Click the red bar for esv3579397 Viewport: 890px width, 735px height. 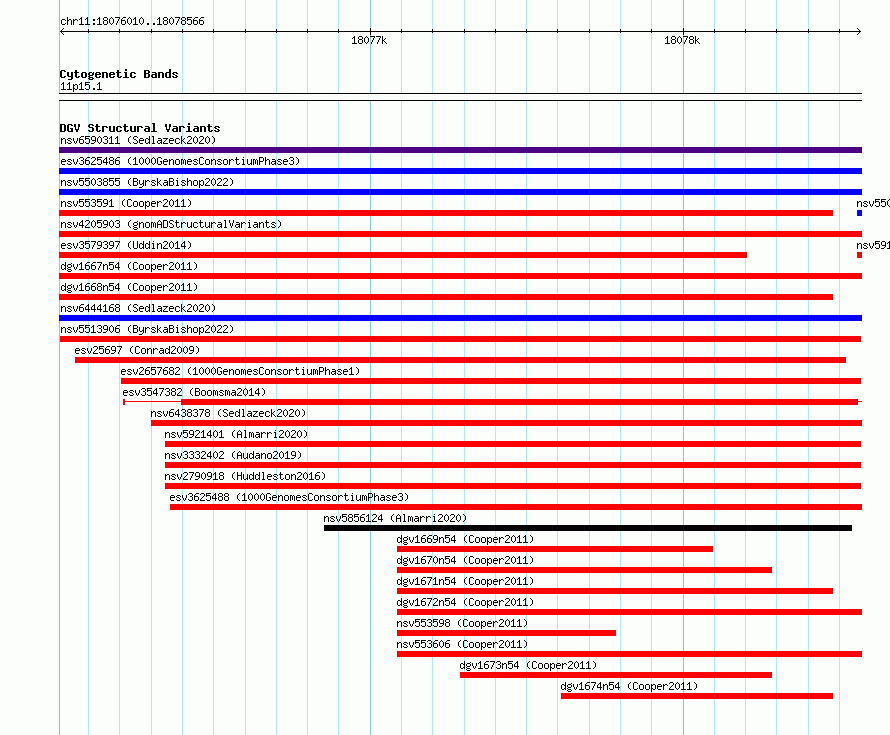click(403, 255)
